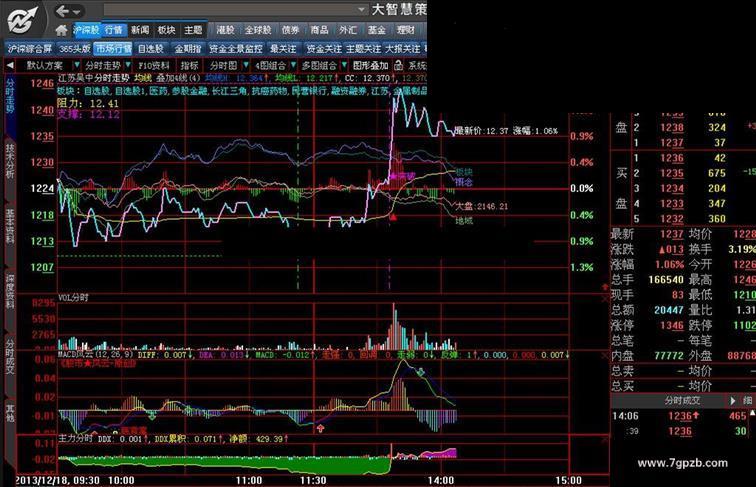The width and height of the screenshot is (756, 487).
Task: Close the VOL分时 sub-panel with x
Action: coord(605,299)
